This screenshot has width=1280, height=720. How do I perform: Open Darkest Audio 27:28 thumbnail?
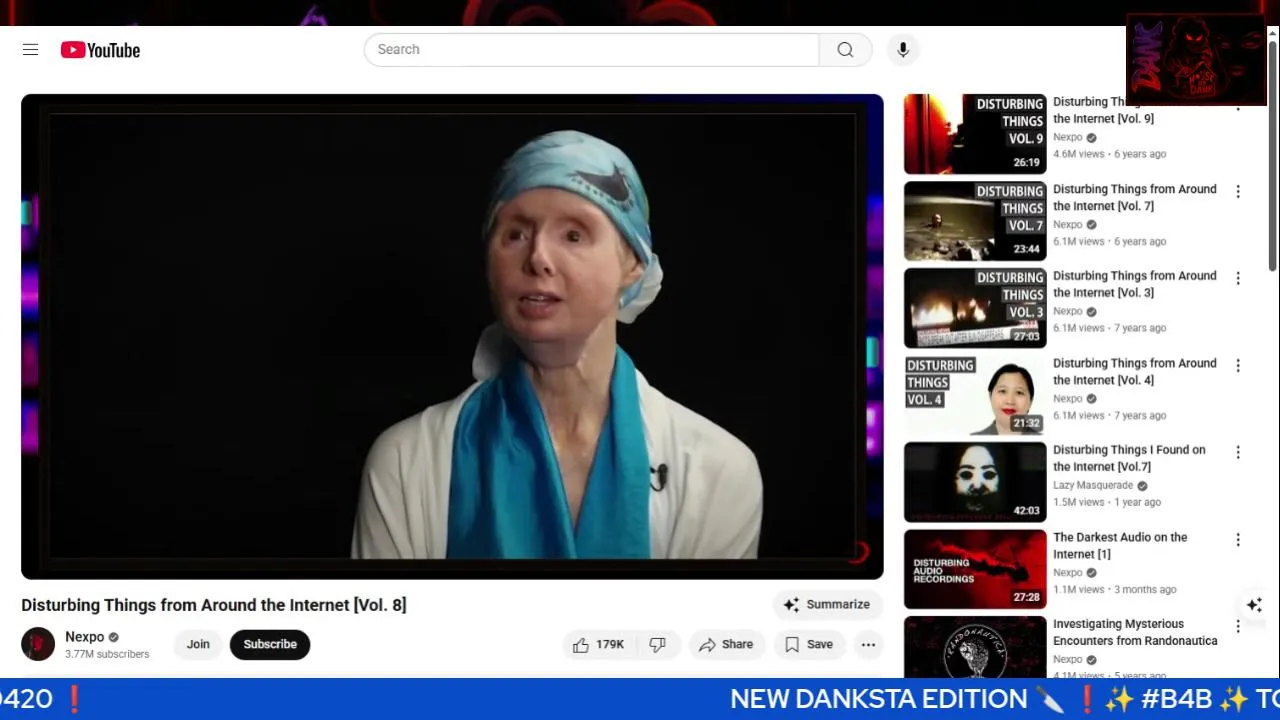pyautogui.click(x=975, y=569)
